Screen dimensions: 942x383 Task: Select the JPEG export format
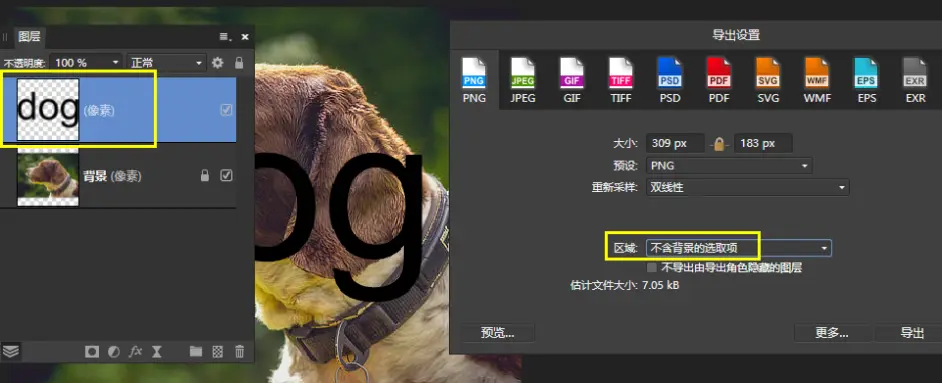(523, 80)
